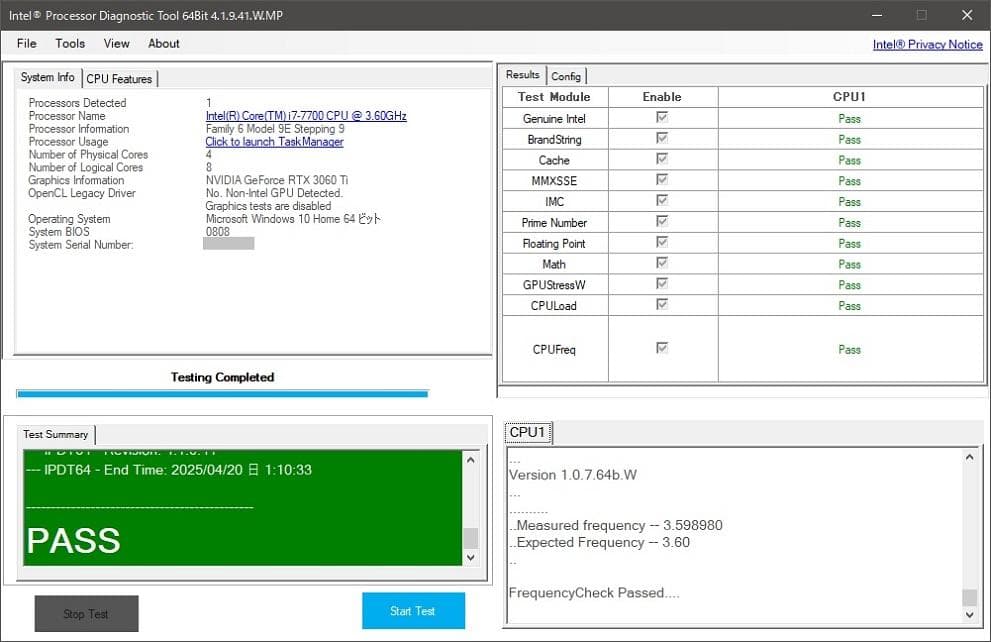This screenshot has width=991, height=642.
Task: Open the File menu
Action: click(x=26, y=43)
